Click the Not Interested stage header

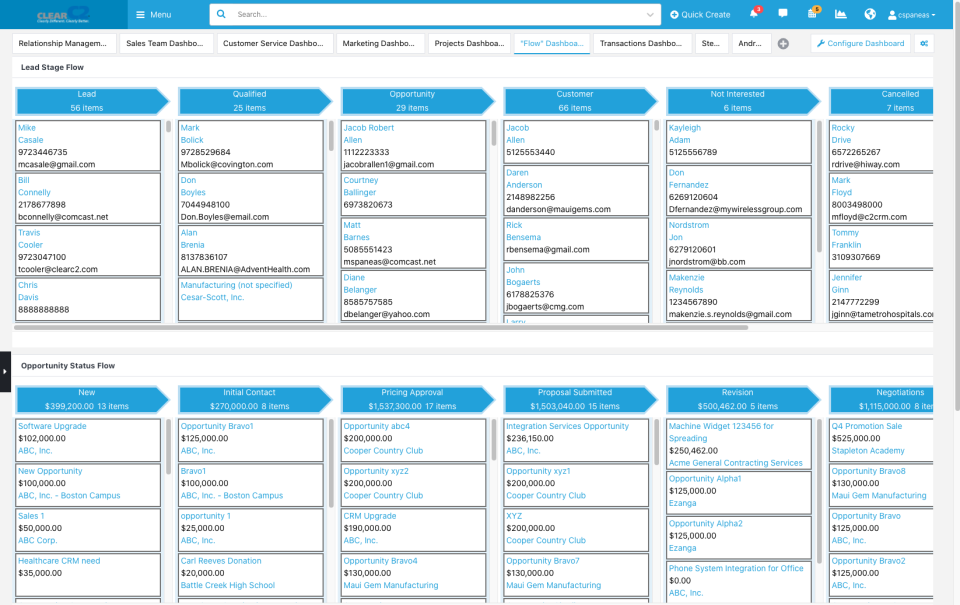pyautogui.click(x=743, y=101)
